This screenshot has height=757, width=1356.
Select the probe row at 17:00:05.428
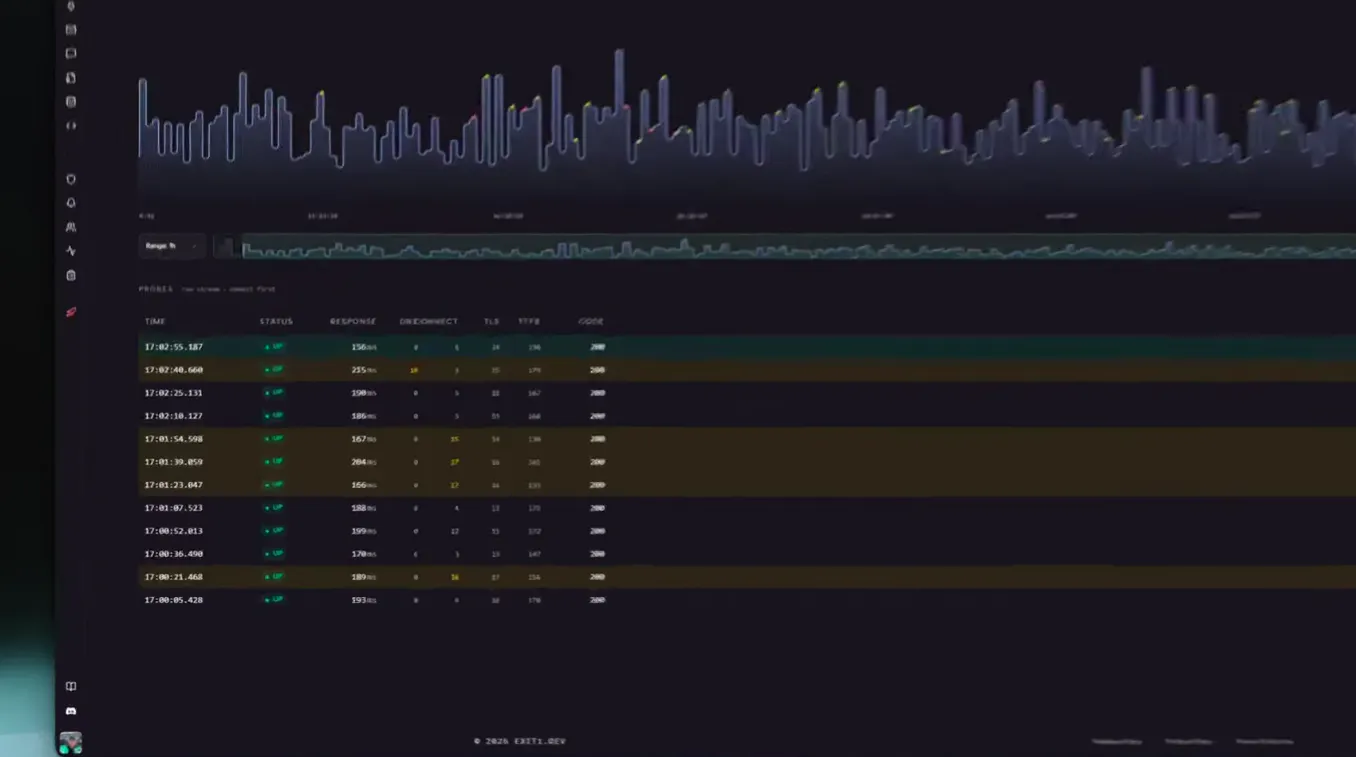tap(747, 600)
